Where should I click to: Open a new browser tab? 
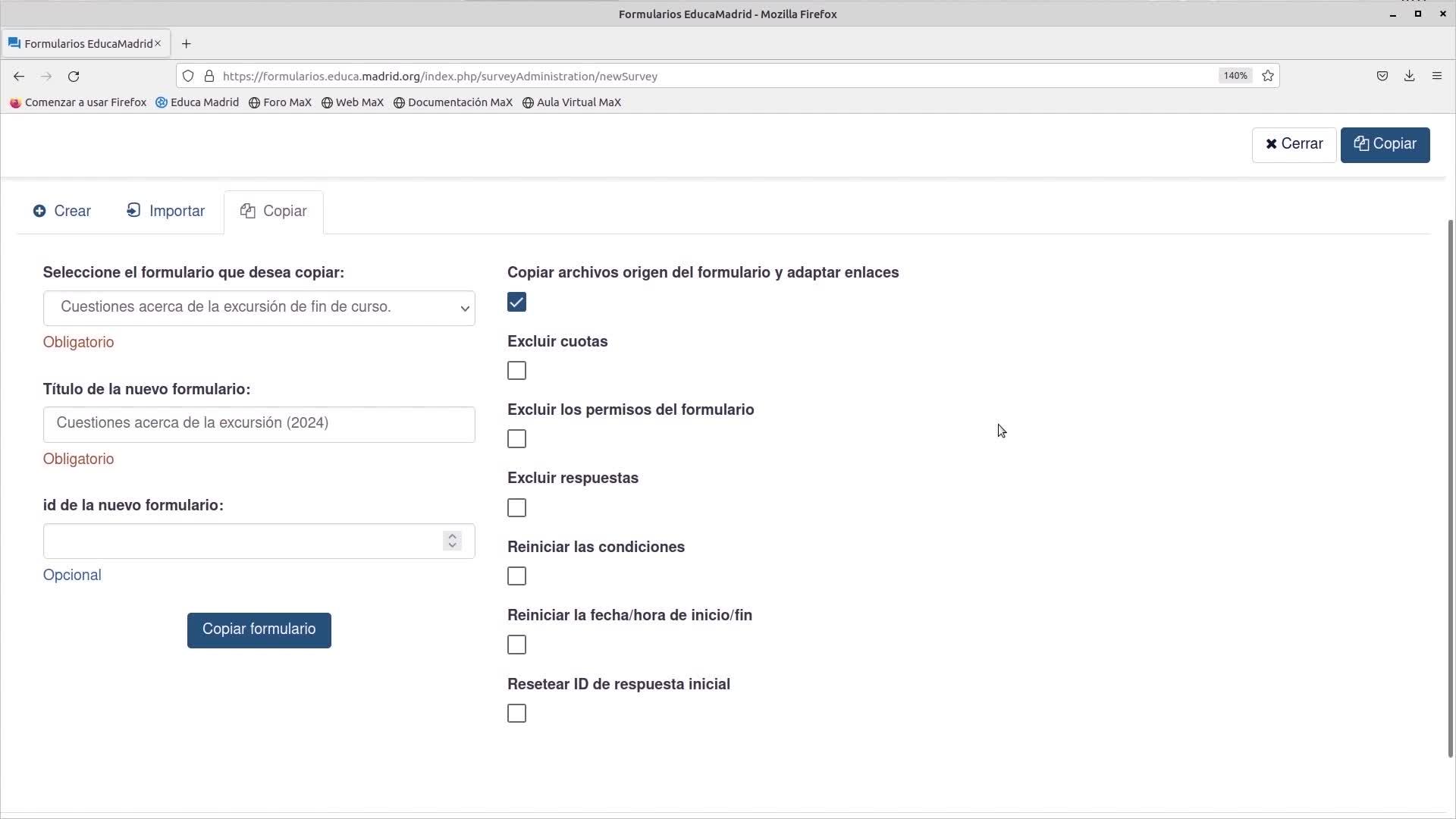coord(187,44)
